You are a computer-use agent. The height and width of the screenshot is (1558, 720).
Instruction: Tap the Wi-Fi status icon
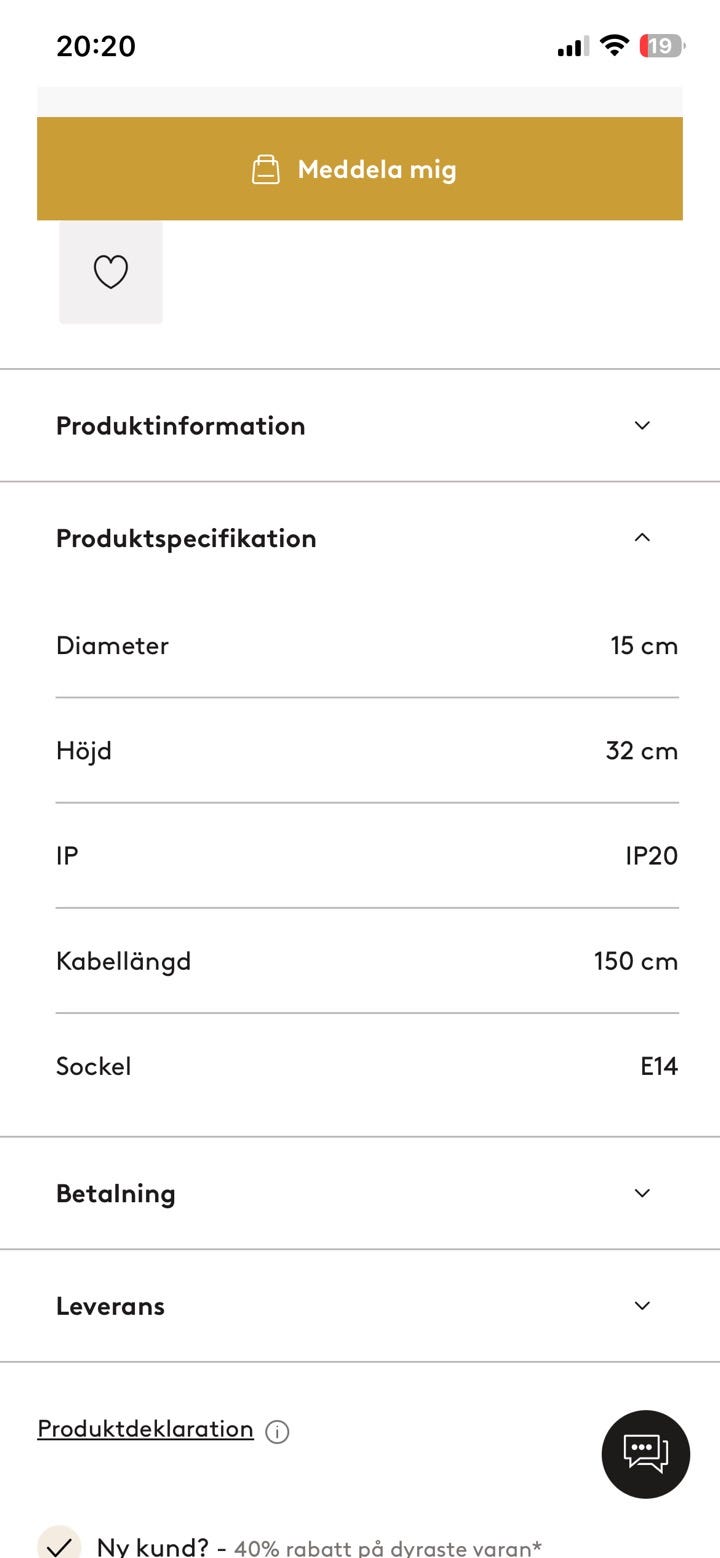coord(614,46)
